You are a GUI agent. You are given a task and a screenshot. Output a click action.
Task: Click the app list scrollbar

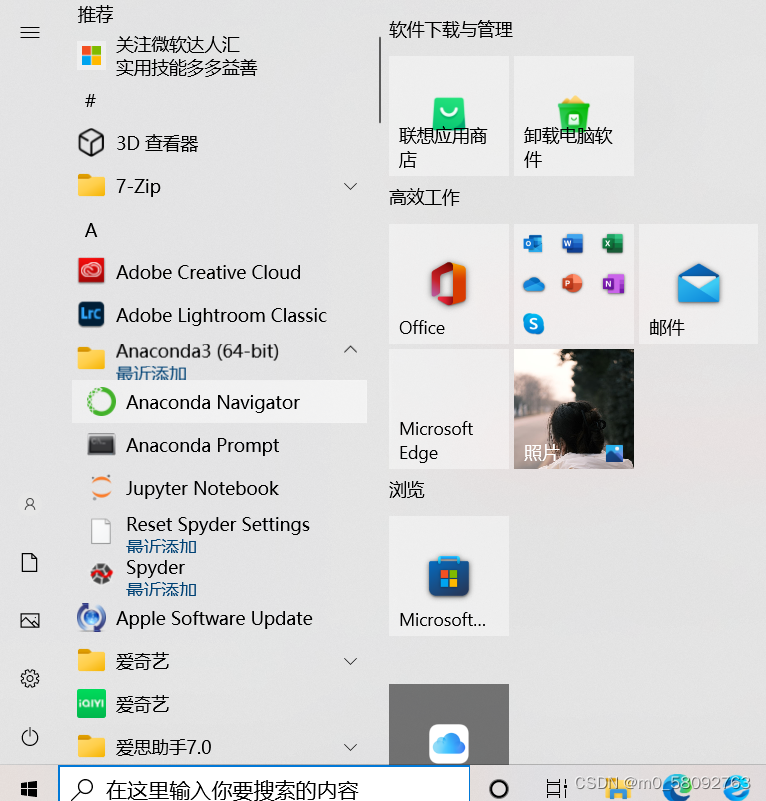click(x=380, y=80)
